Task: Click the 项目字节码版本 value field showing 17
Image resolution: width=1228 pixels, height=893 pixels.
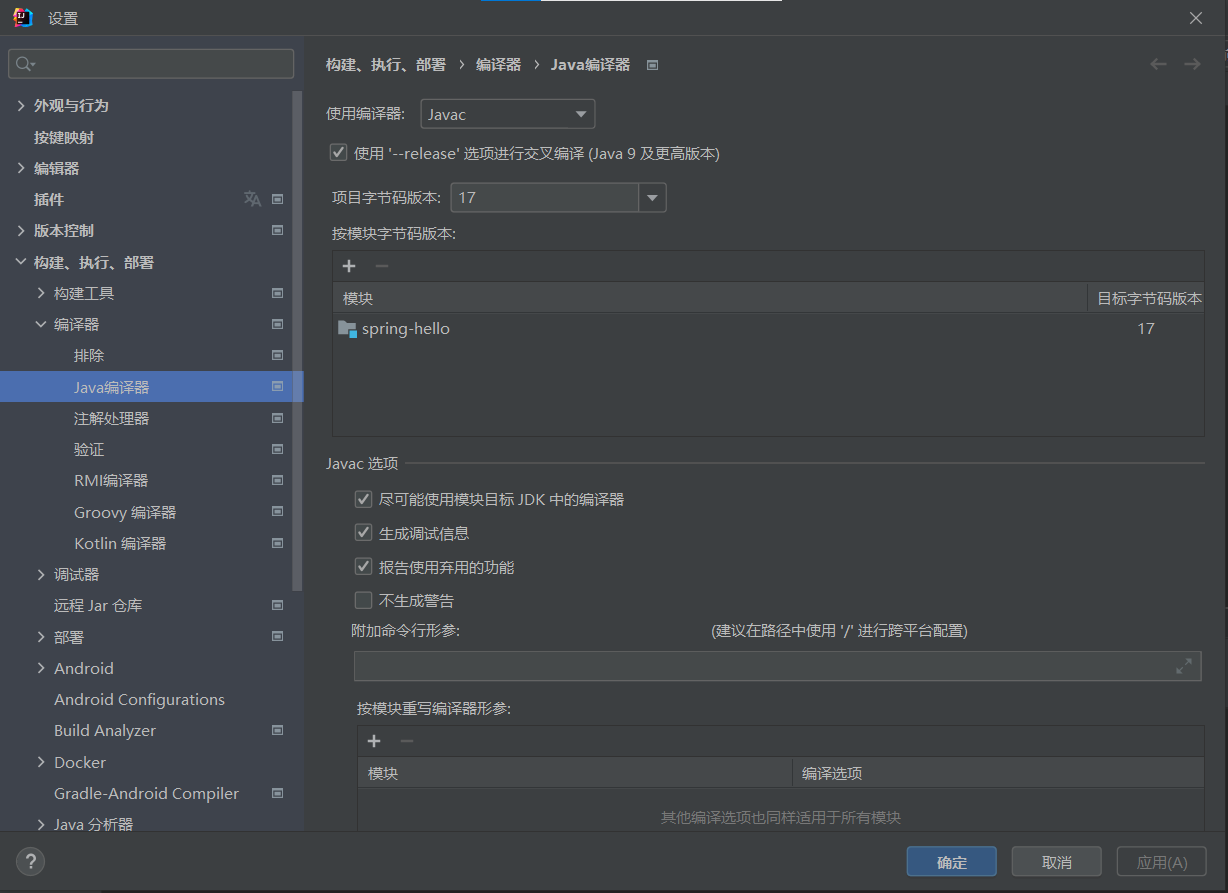Action: coord(545,198)
